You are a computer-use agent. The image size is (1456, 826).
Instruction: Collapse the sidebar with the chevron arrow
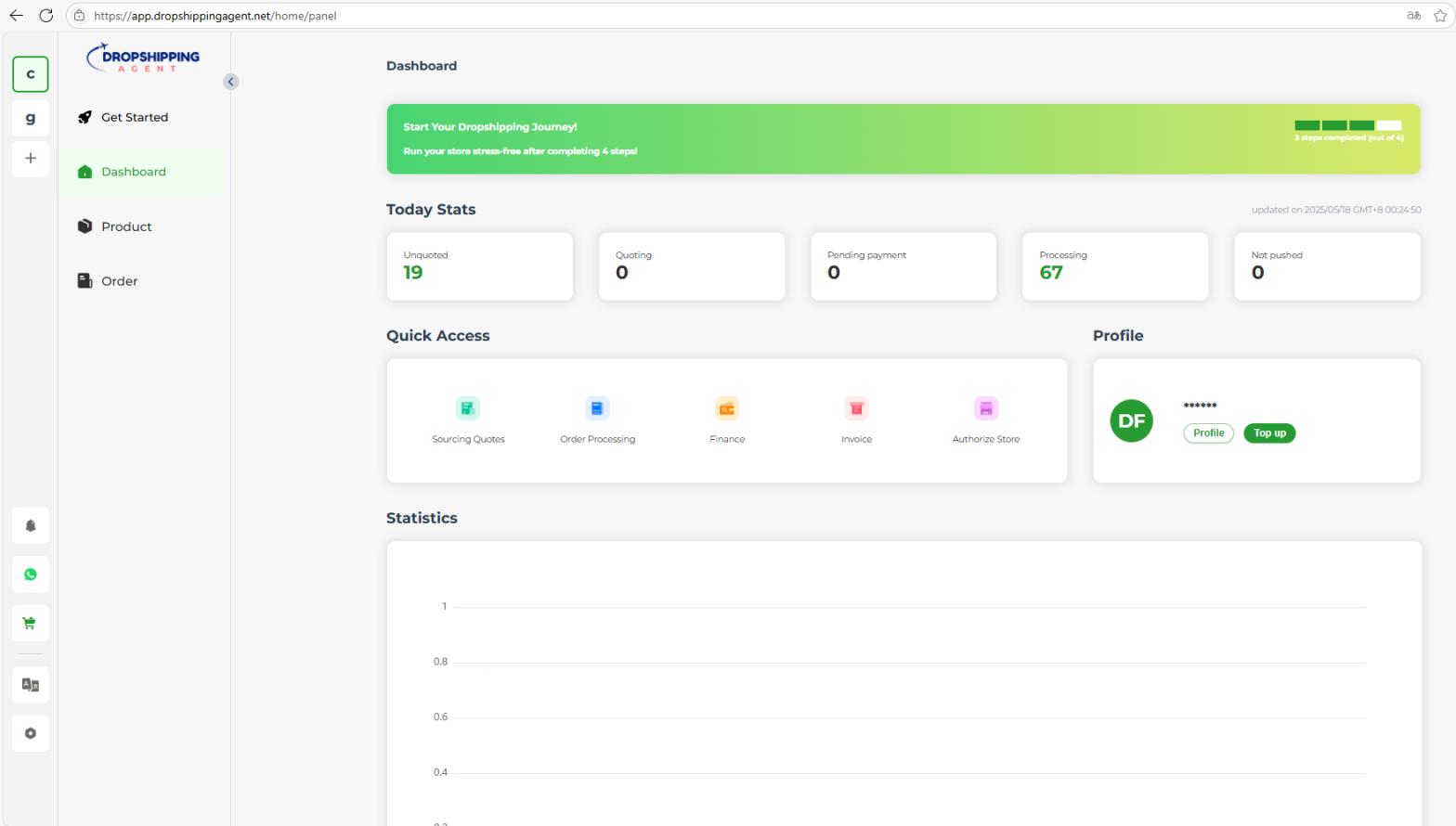[x=231, y=82]
